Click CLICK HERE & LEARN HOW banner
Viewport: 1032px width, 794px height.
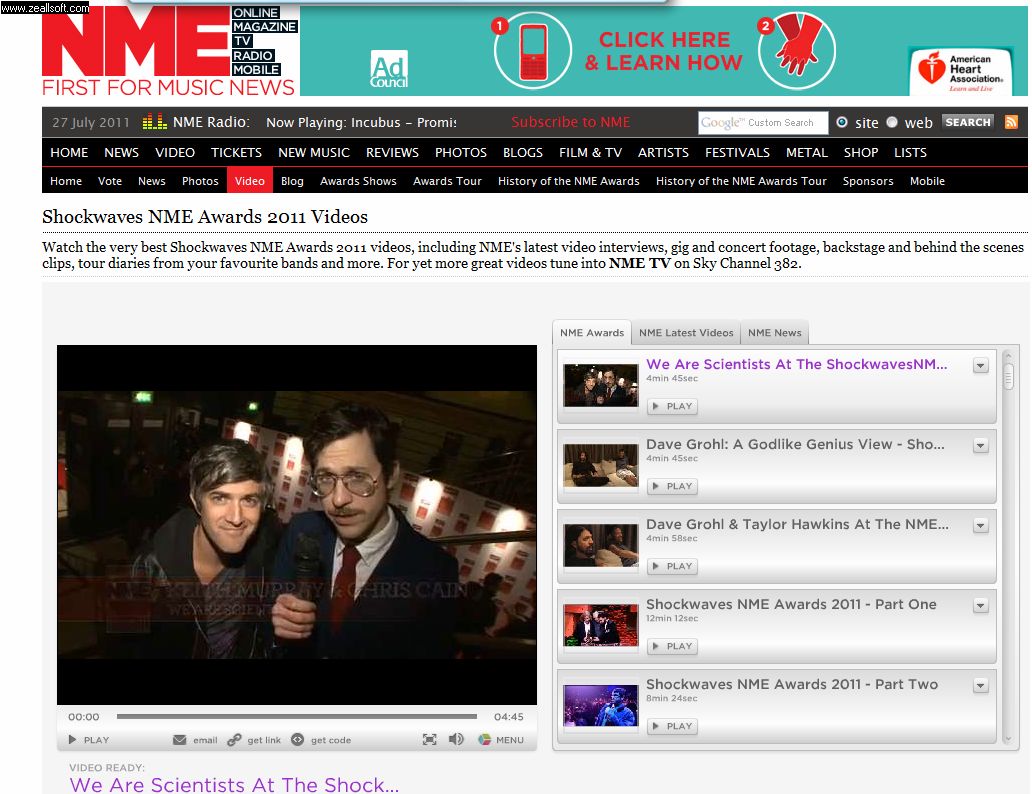tap(663, 51)
